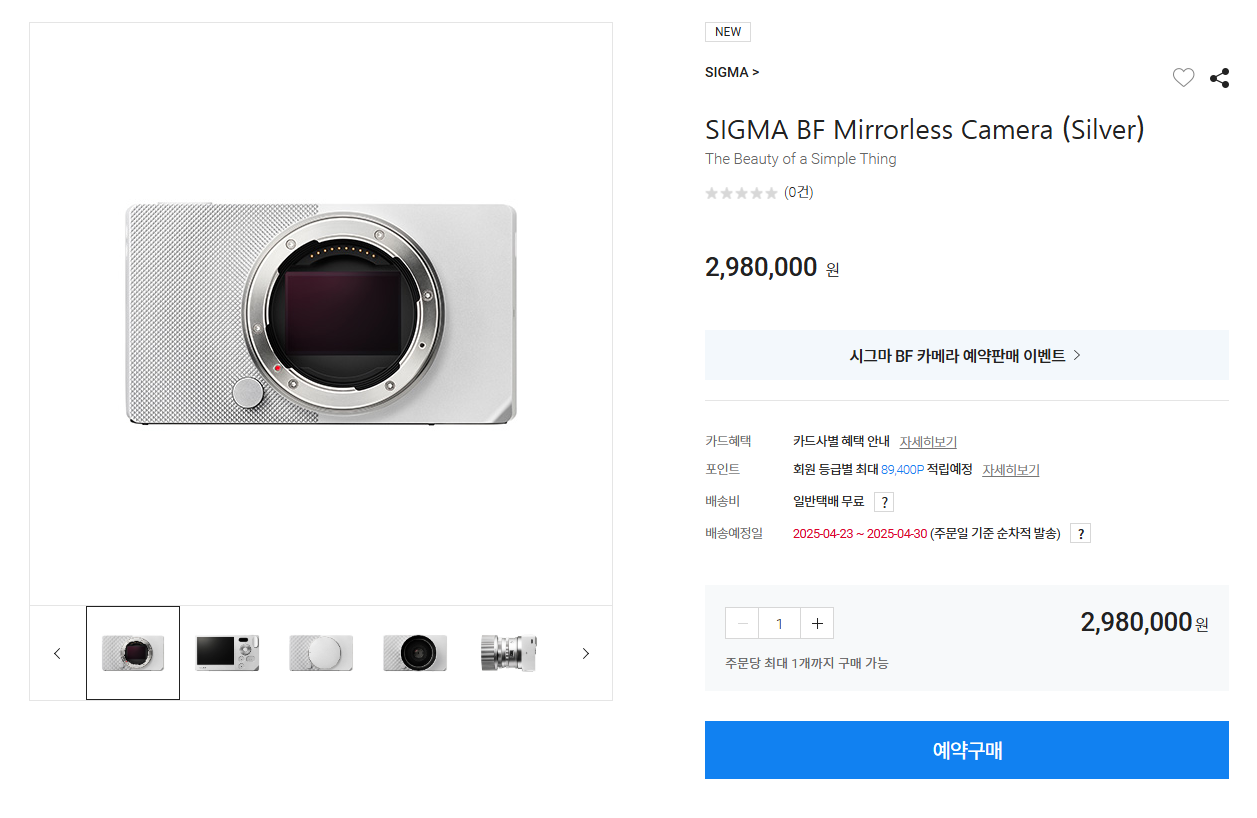
Task: Add product to wishlist with heart icon
Action: [1183, 78]
